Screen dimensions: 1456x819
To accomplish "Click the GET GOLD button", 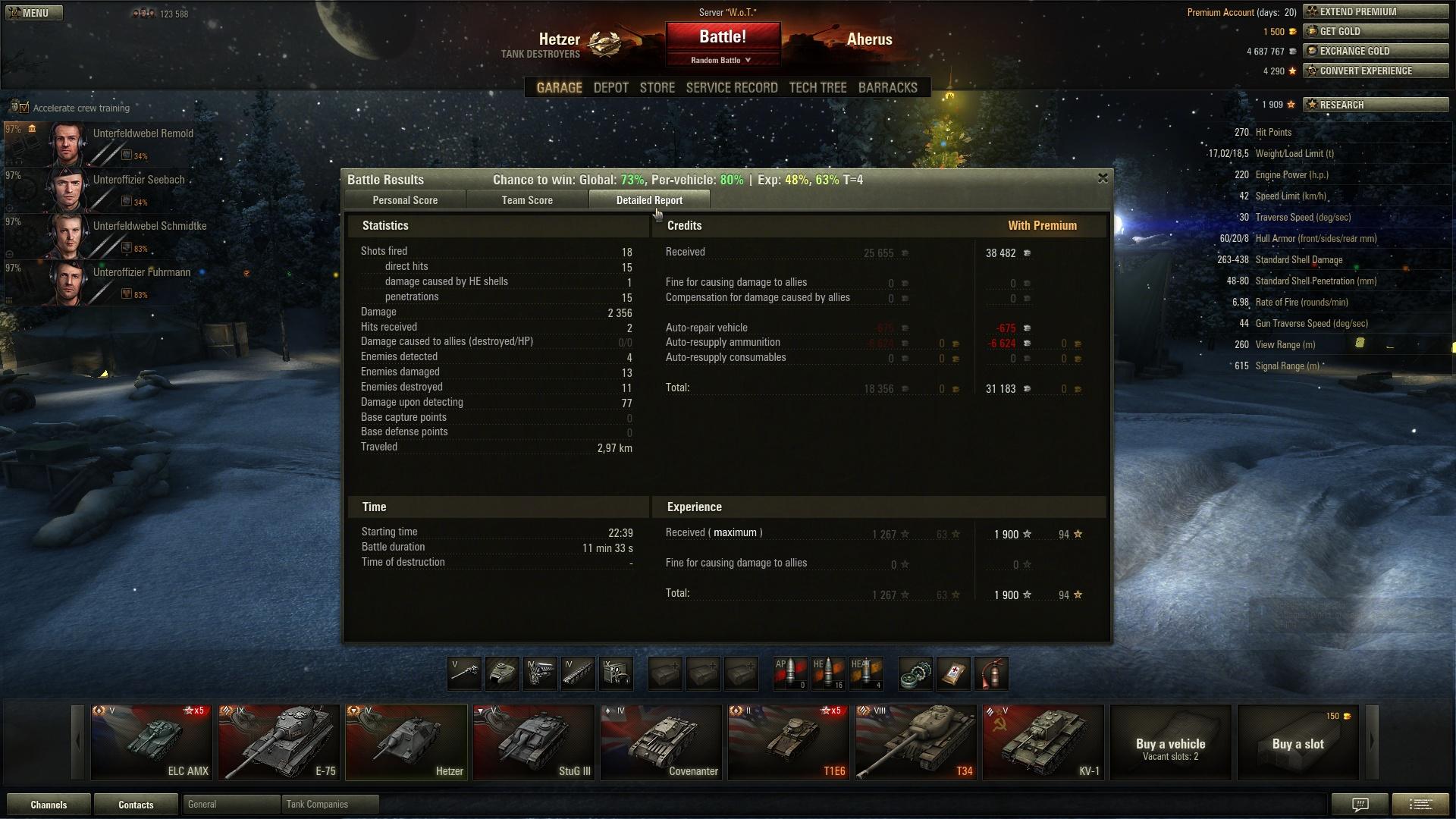I will pos(1376,31).
